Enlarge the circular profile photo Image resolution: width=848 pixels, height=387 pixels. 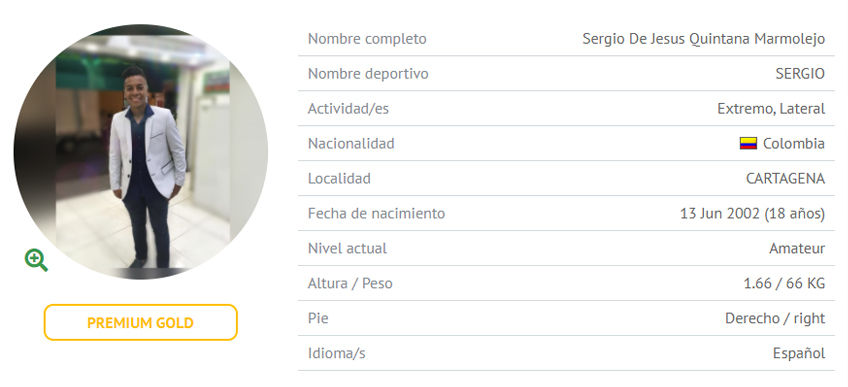(x=141, y=152)
